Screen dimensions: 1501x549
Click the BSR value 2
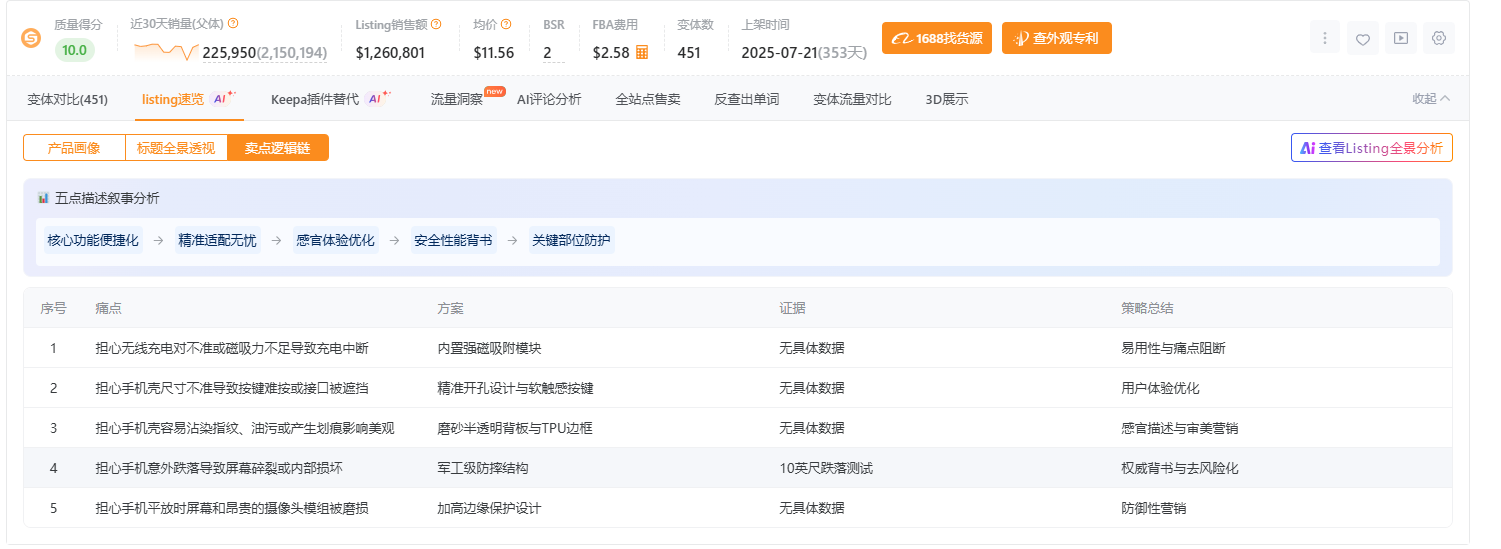pos(548,53)
